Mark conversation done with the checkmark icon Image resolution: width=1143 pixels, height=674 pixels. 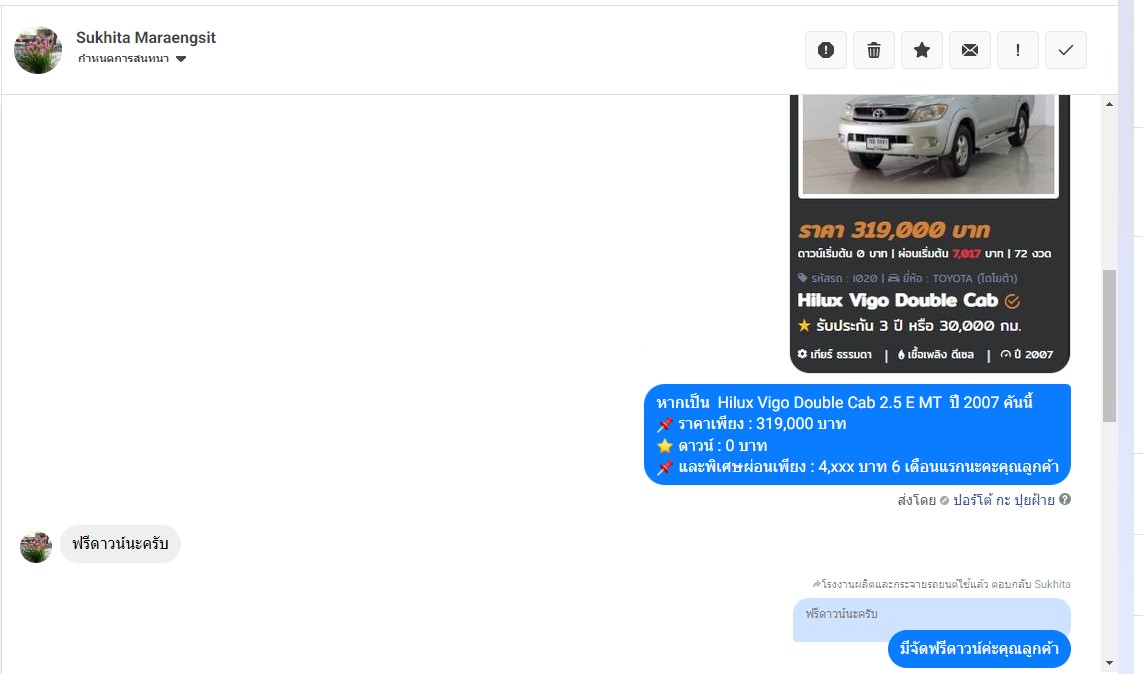pos(1066,50)
